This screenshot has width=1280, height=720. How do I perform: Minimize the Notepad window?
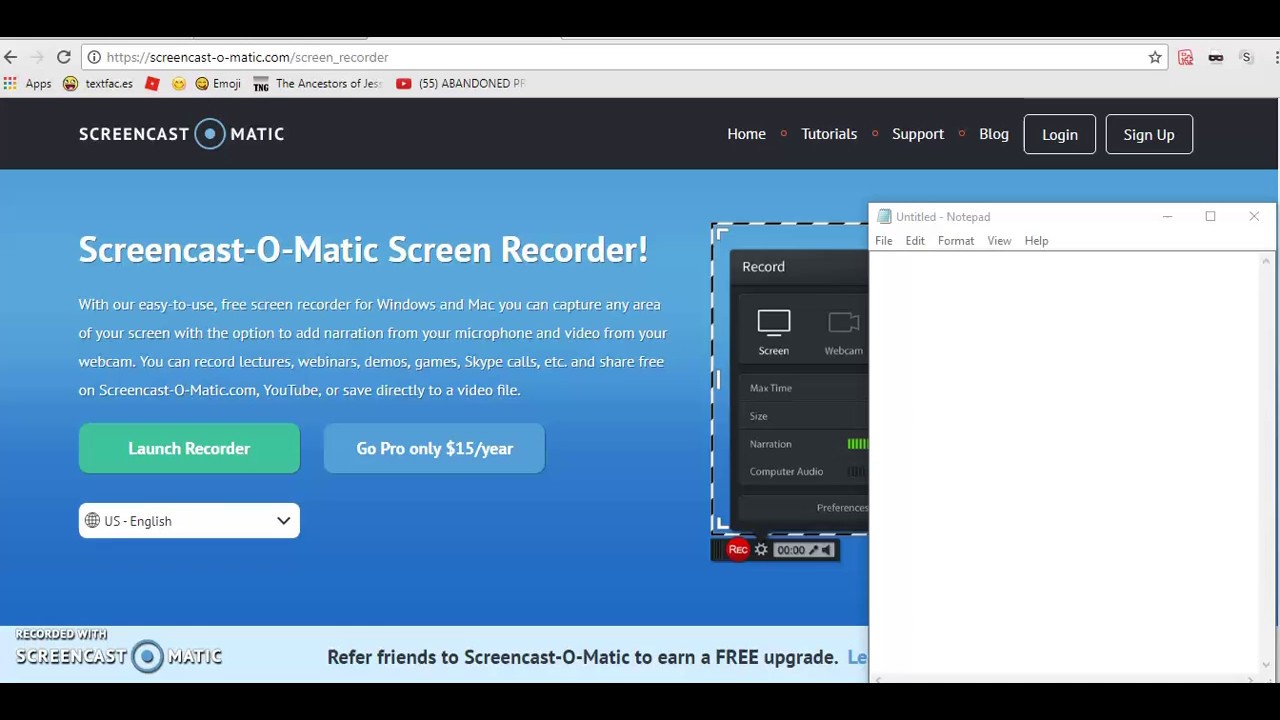click(x=1167, y=217)
